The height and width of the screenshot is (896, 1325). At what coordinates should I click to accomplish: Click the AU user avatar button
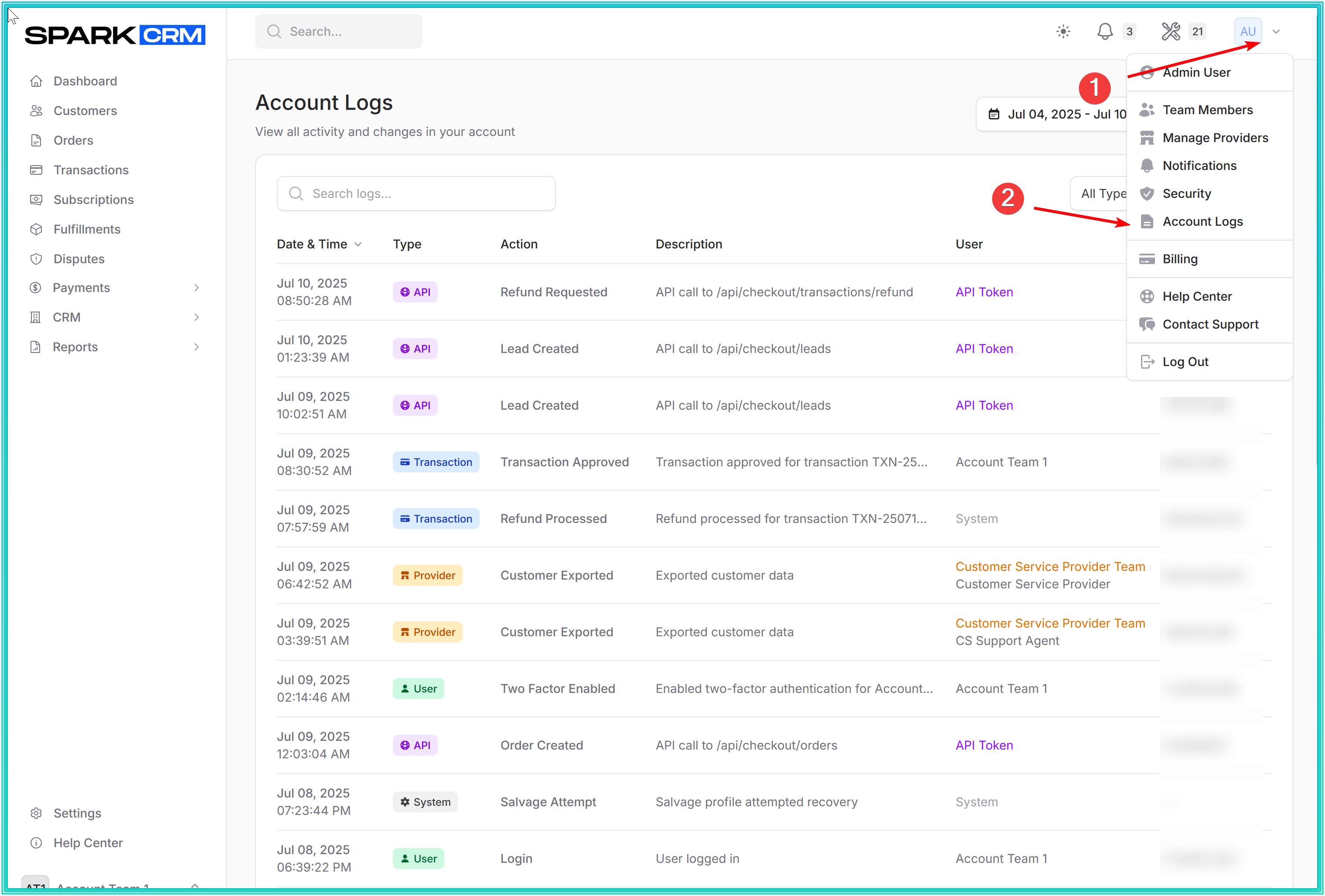pyautogui.click(x=1247, y=31)
